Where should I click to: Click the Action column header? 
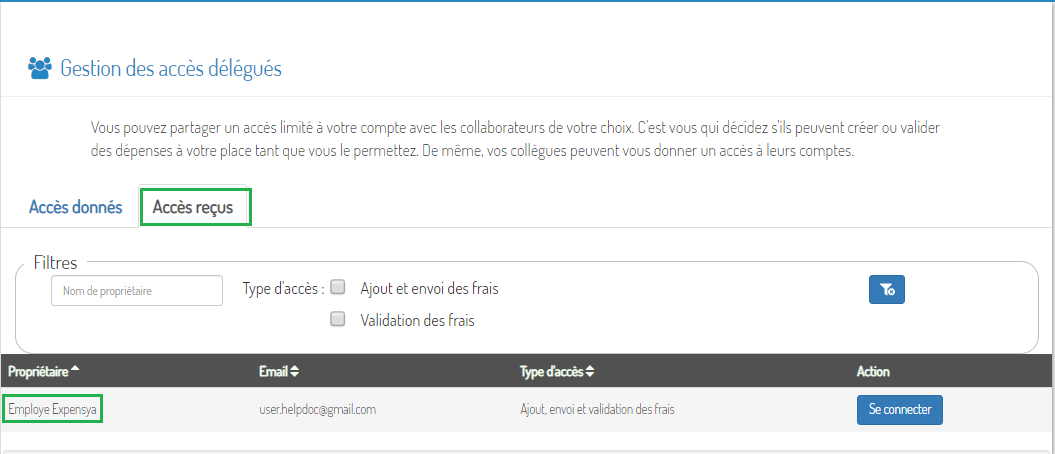point(873,371)
